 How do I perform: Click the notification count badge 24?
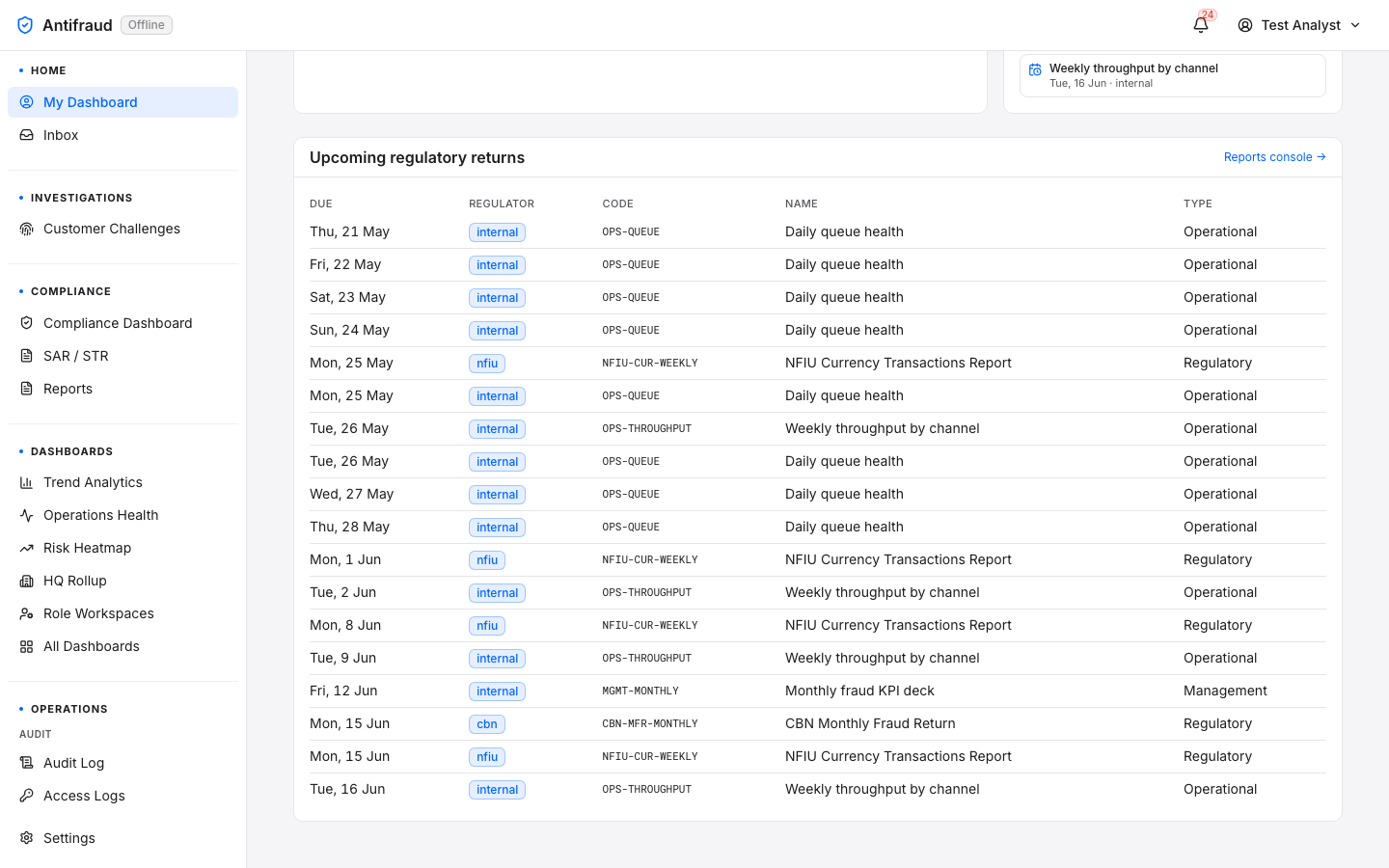(1208, 14)
